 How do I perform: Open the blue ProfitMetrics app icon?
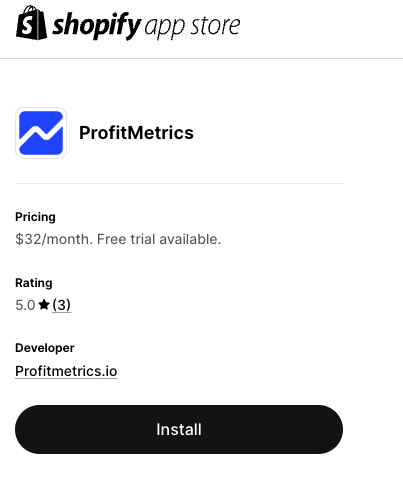(41, 133)
